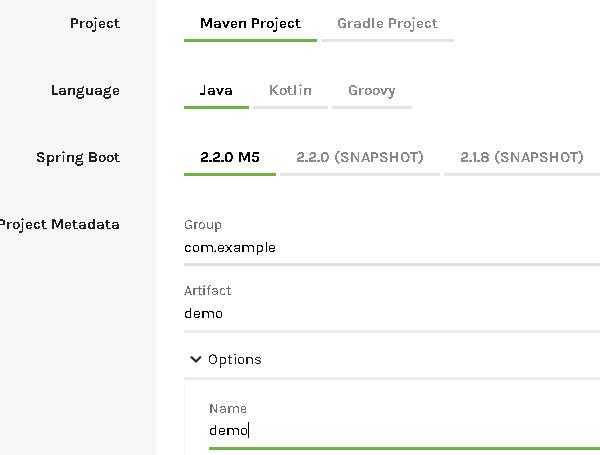
Task: Click the Group input field with com.example
Action: tap(392, 248)
